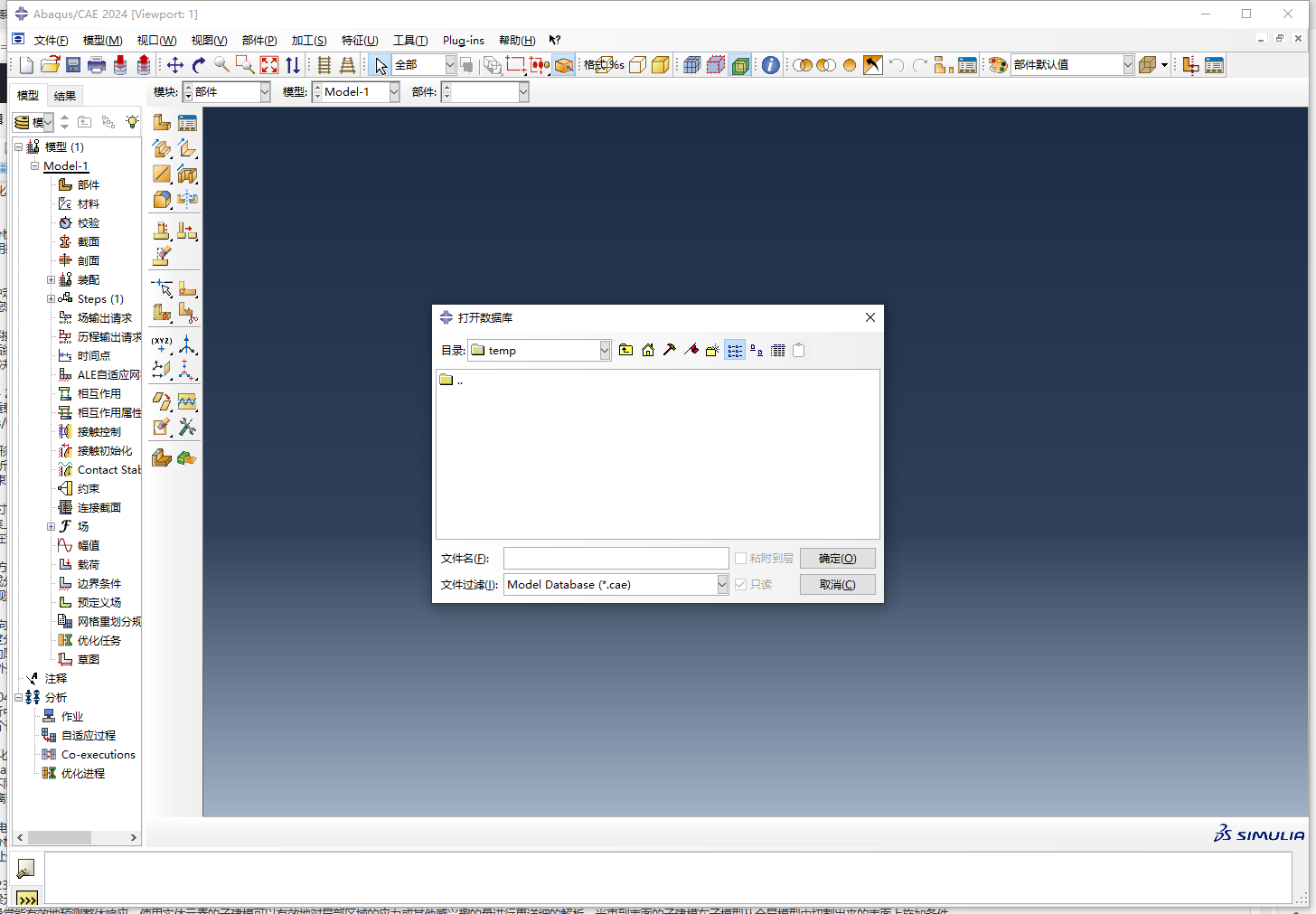Toggle the list view icon in dialog
The height and width of the screenshot is (914, 1316).
point(734,350)
